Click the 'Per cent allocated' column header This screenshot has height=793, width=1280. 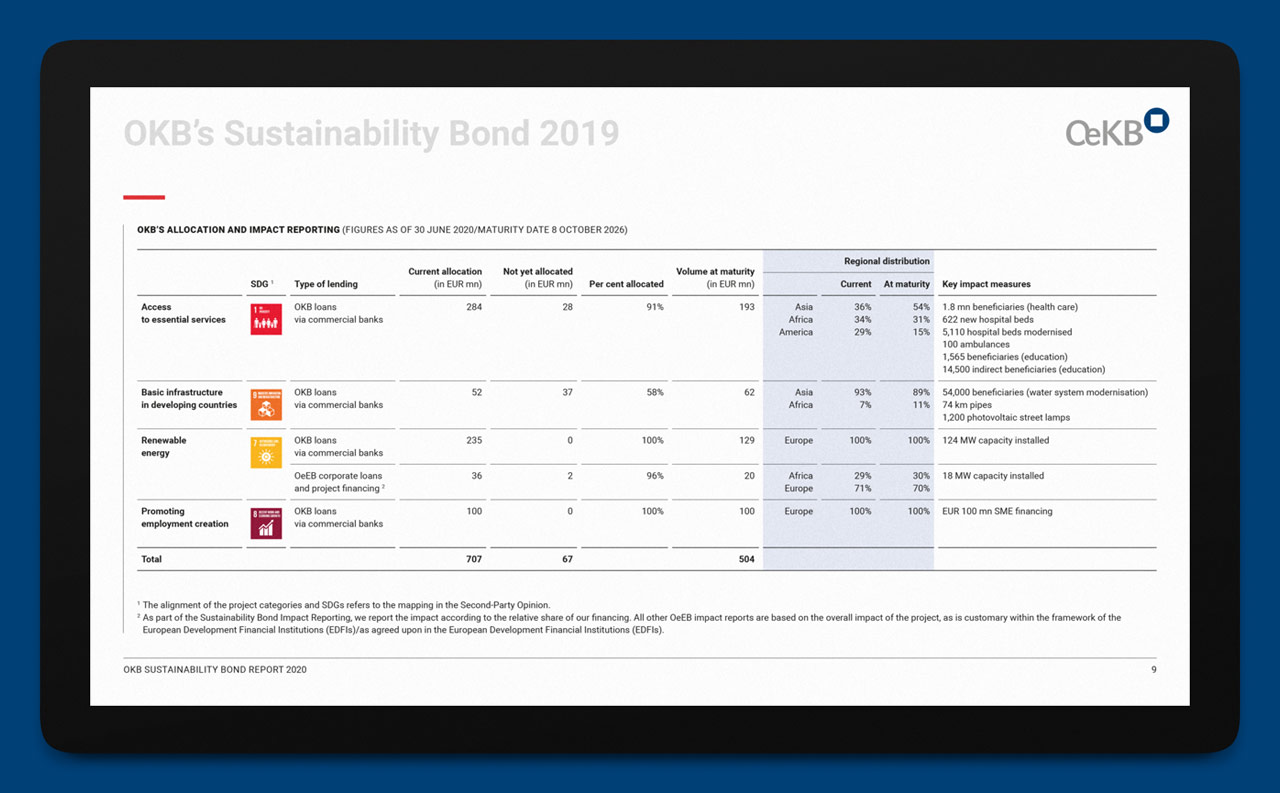coord(626,284)
